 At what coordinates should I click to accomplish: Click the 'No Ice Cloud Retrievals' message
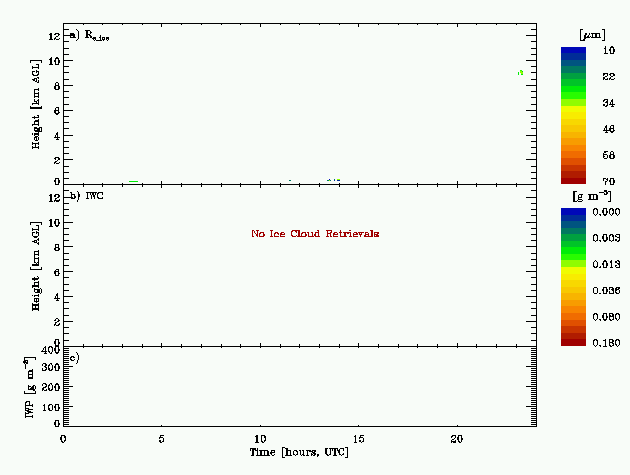pos(315,233)
